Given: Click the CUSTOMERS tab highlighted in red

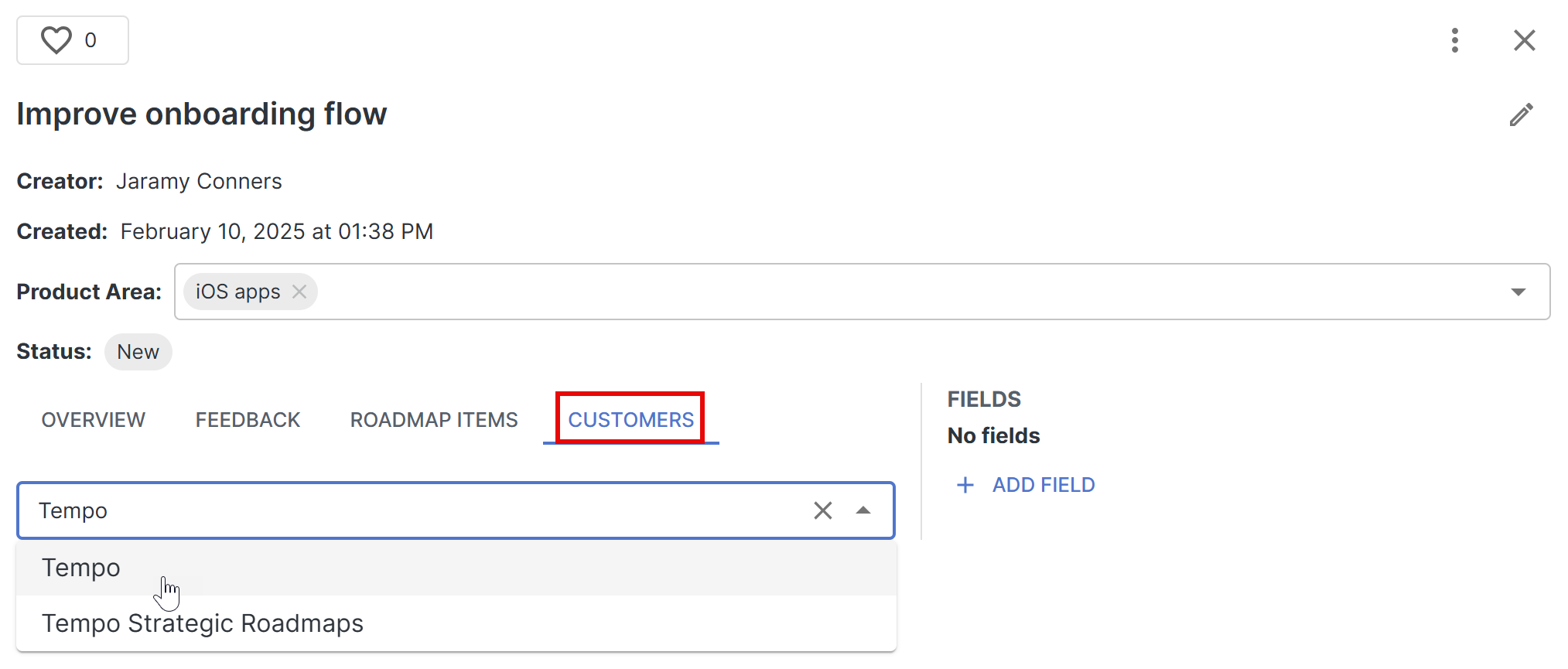Looking at the screenshot, I should (630, 419).
